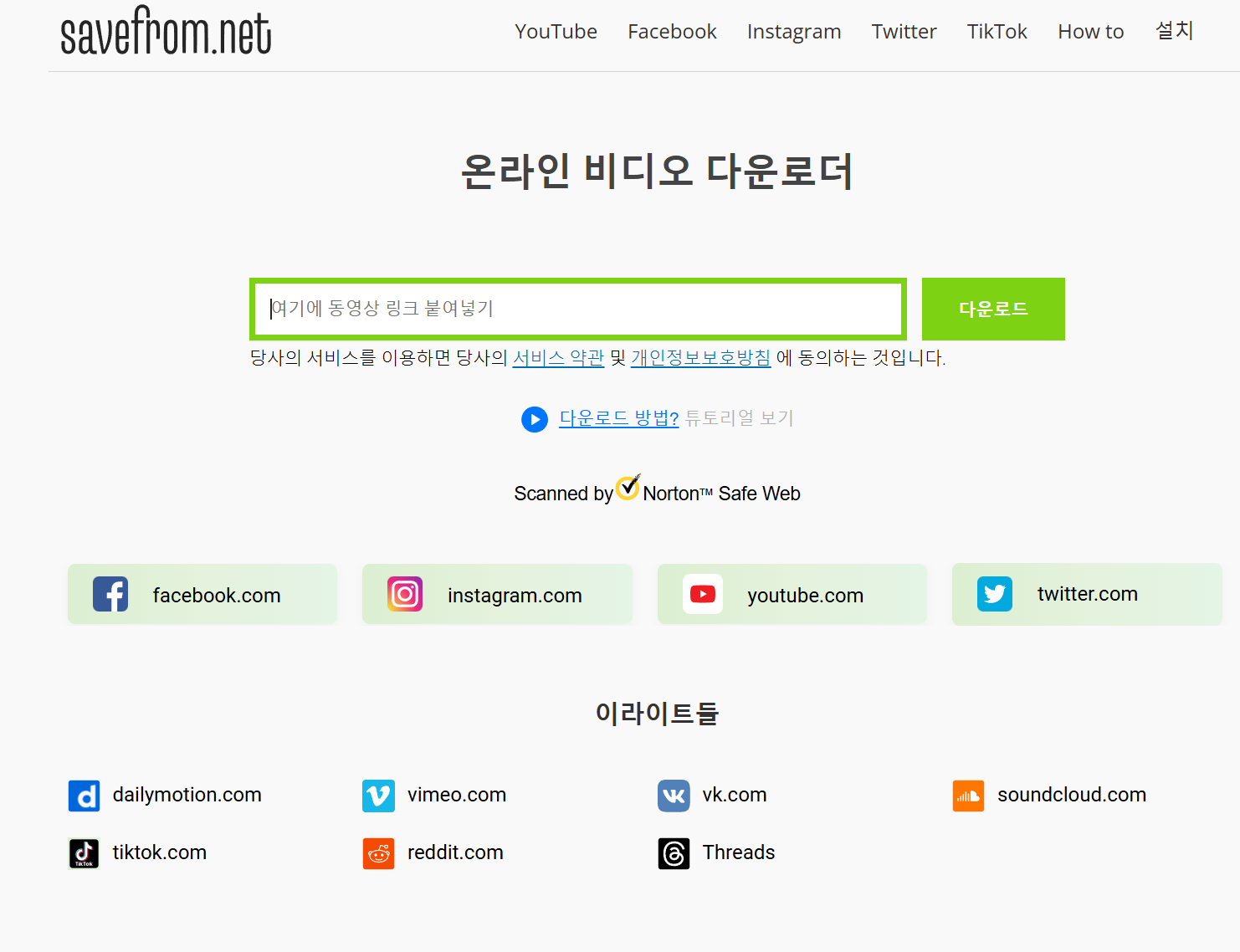Select the Reddit alien icon
1240x952 pixels.
coord(378,853)
